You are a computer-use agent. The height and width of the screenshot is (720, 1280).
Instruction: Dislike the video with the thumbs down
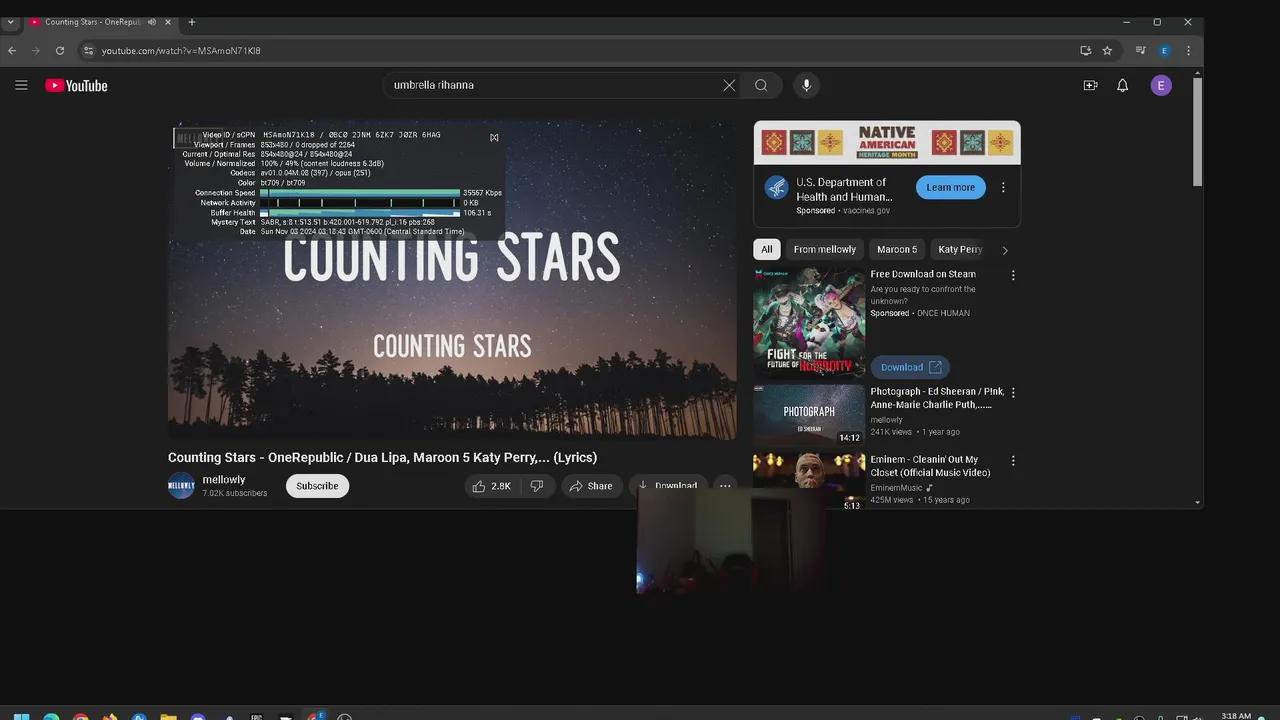click(537, 485)
